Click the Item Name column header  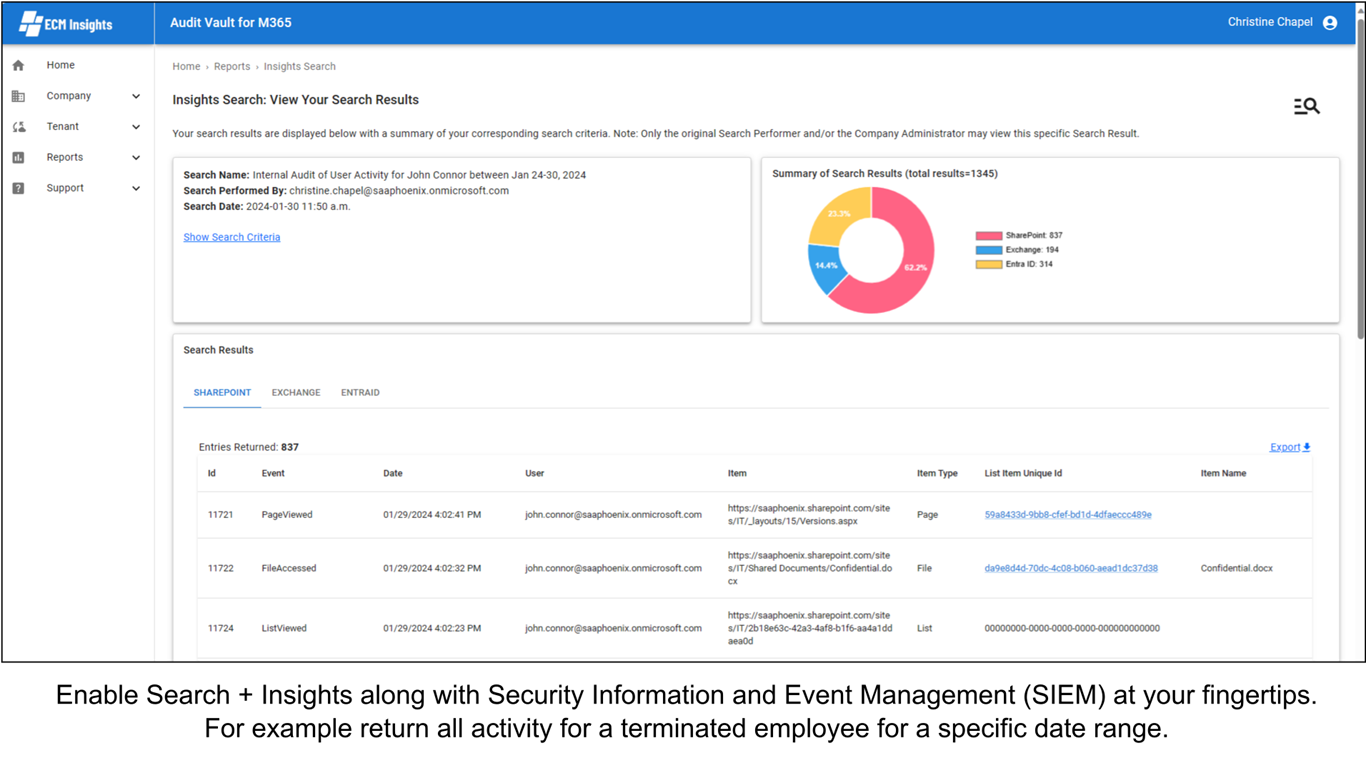(1223, 474)
